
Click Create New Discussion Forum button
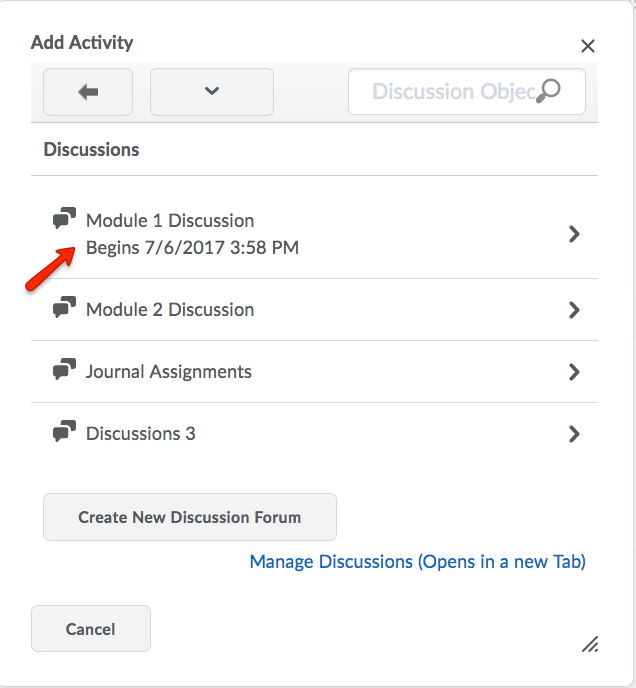[x=190, y=517]
